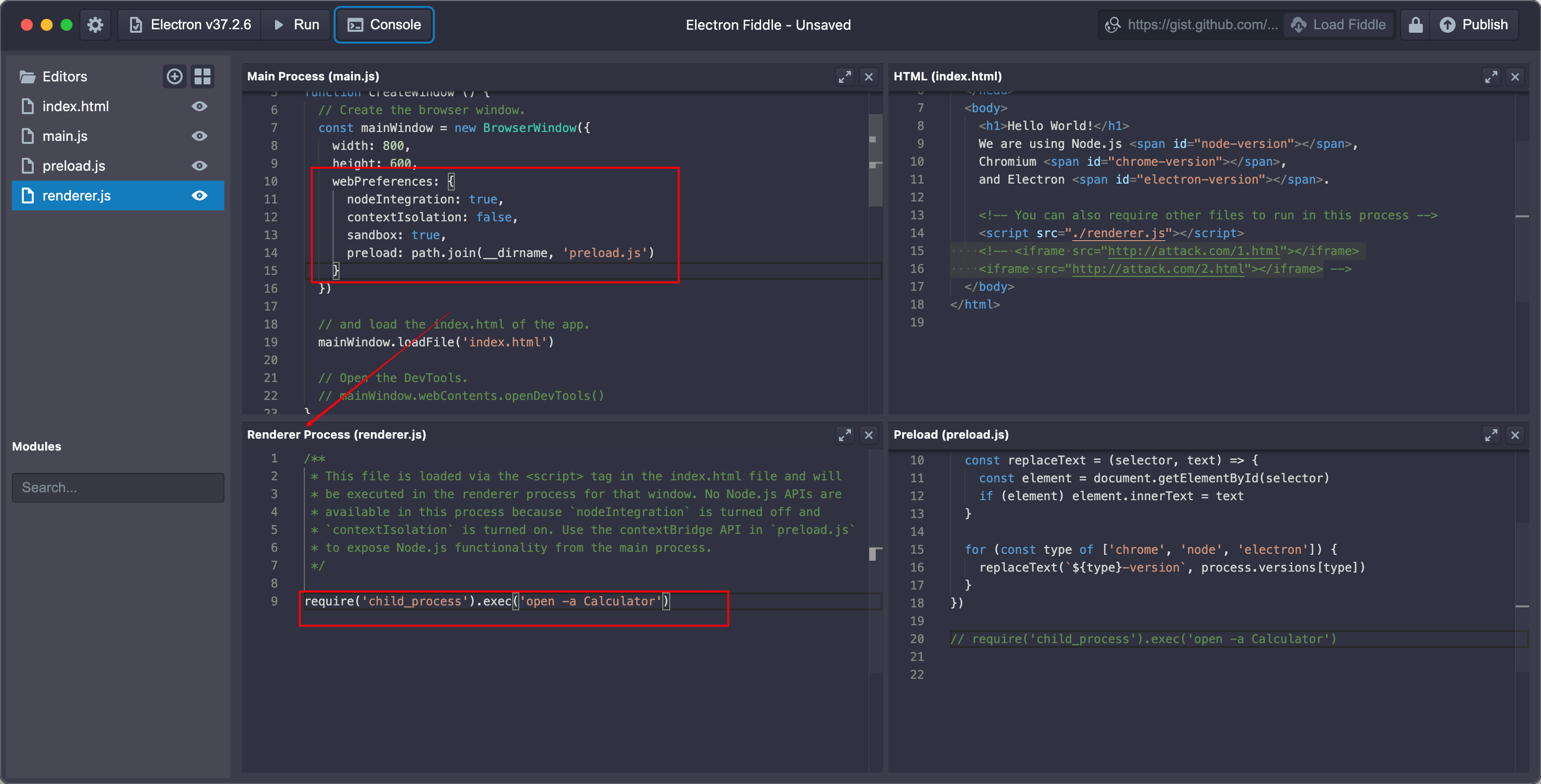Open the settings gear in the toolbar
Screen dimensions: 1541x784
point(95,24)
